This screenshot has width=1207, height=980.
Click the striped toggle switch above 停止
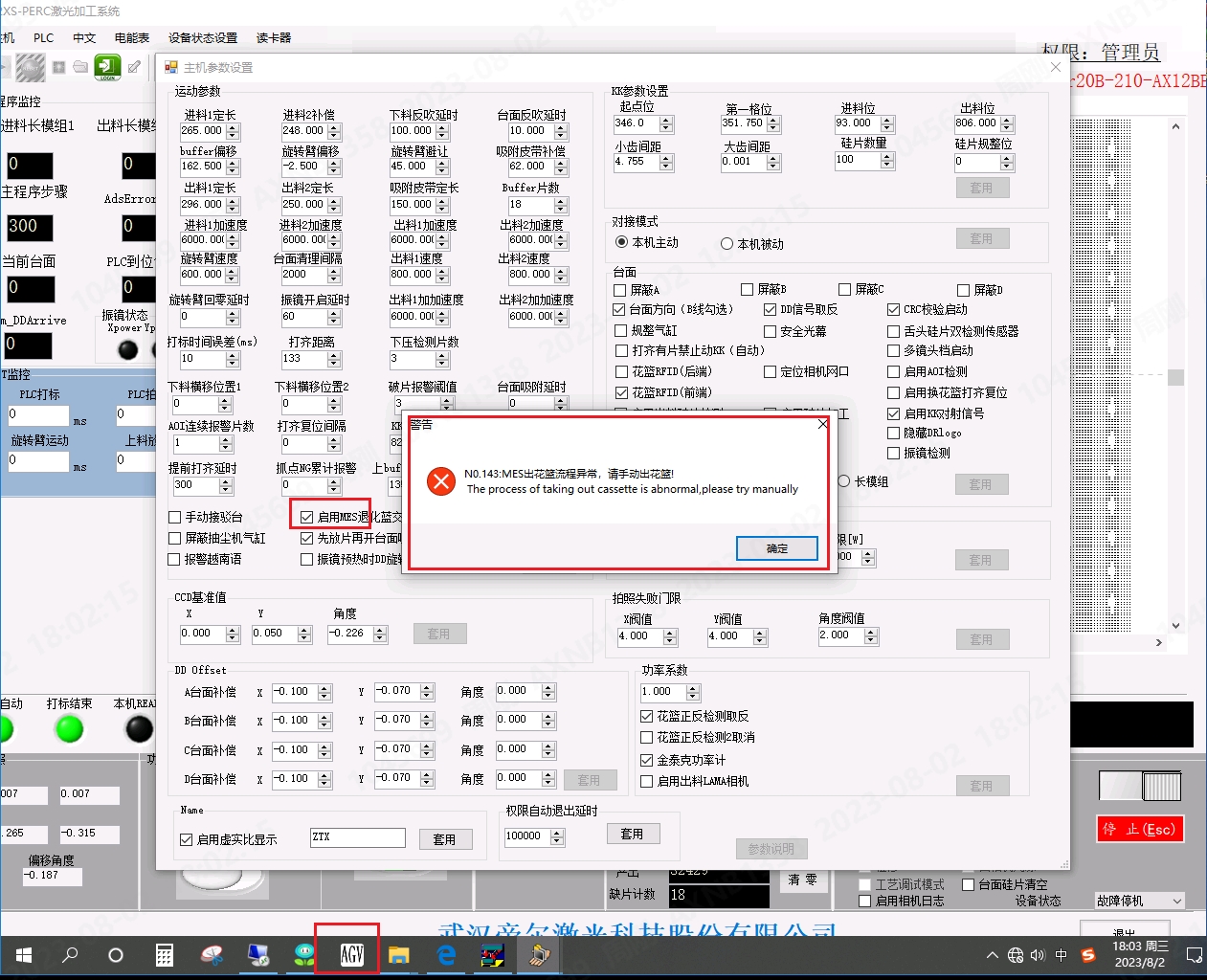click(x=1141, y=786)
